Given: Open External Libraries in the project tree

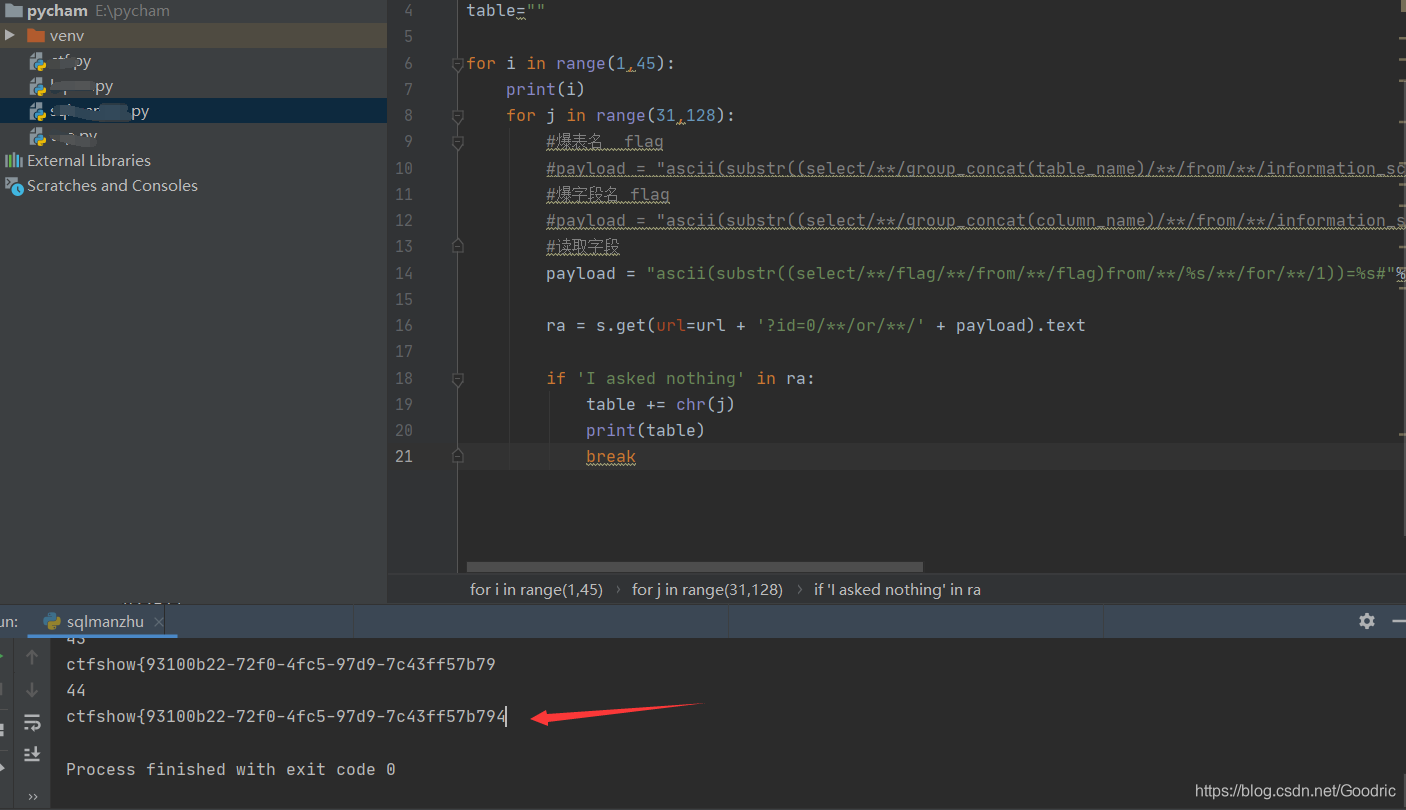Looking at the screenshot, I should 89,160.
